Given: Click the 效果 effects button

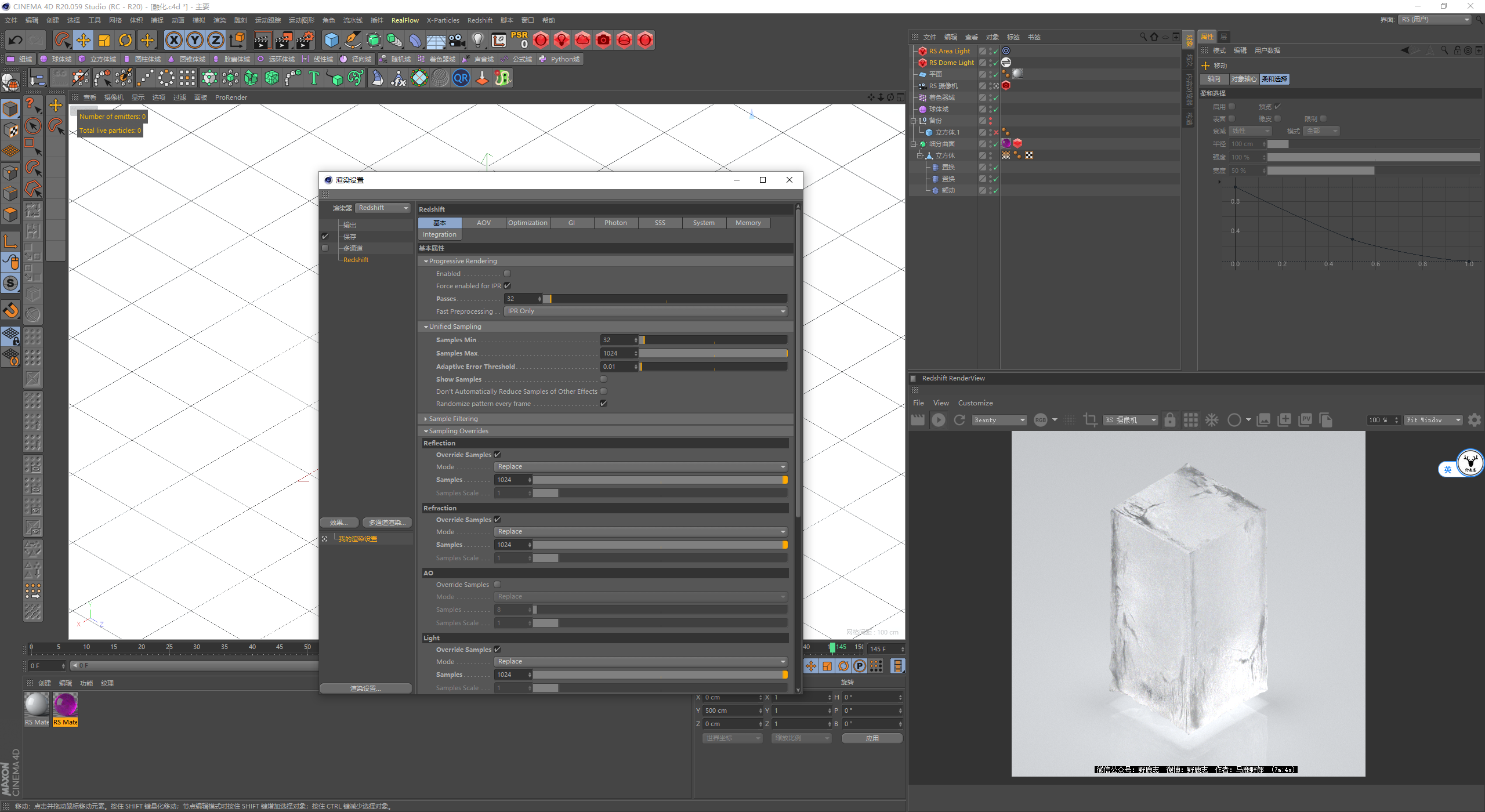Looking at the screenshot, I should 339,522.
